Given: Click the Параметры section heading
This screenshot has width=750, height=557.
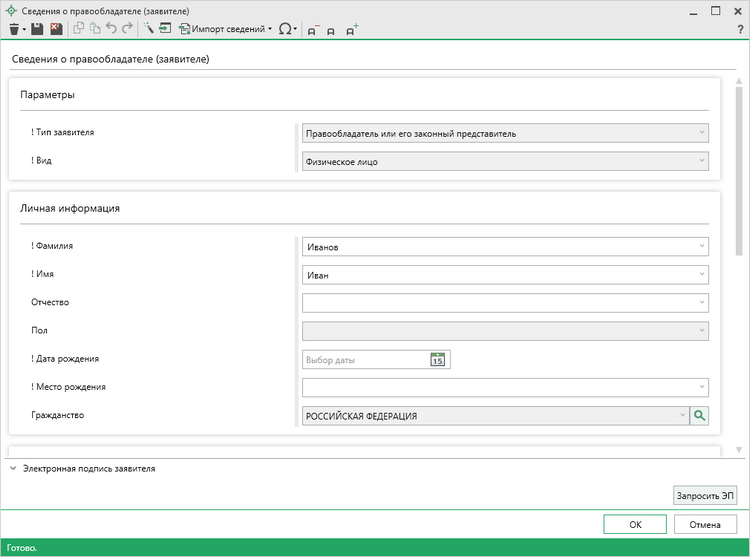Looking at the screenshot, I should click(47, 95).
